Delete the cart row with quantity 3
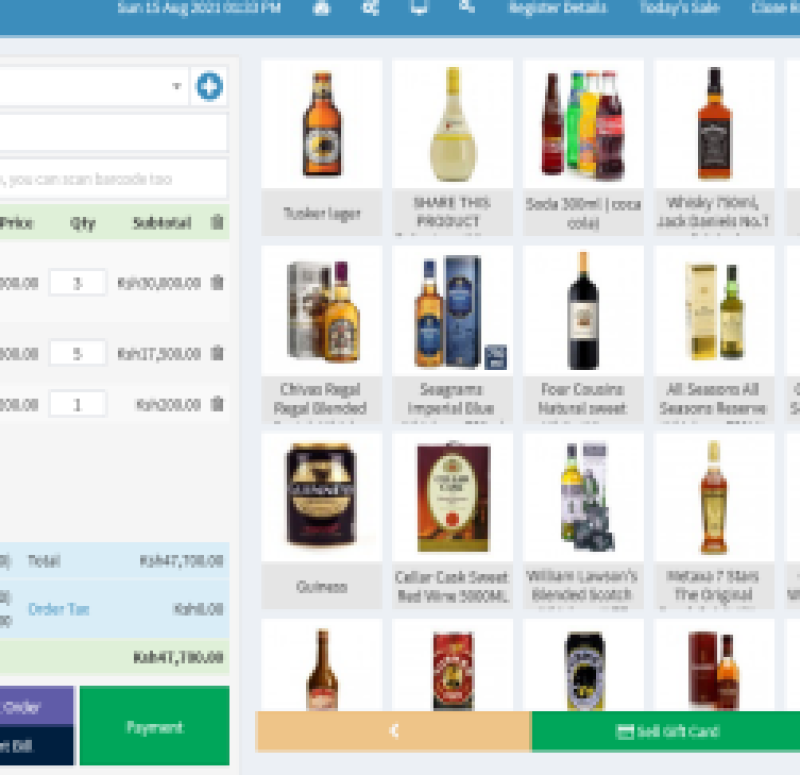The image size is (800, 775). 217,282
